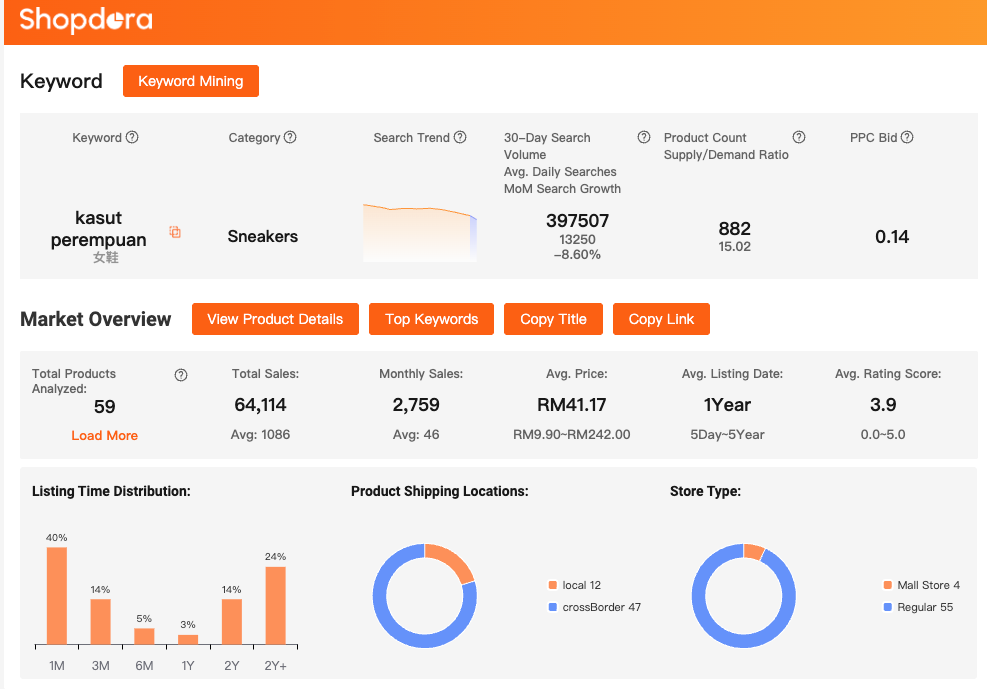Click the help icon next to Keyword
Screen dimensions: 987x689
point(132,138)
